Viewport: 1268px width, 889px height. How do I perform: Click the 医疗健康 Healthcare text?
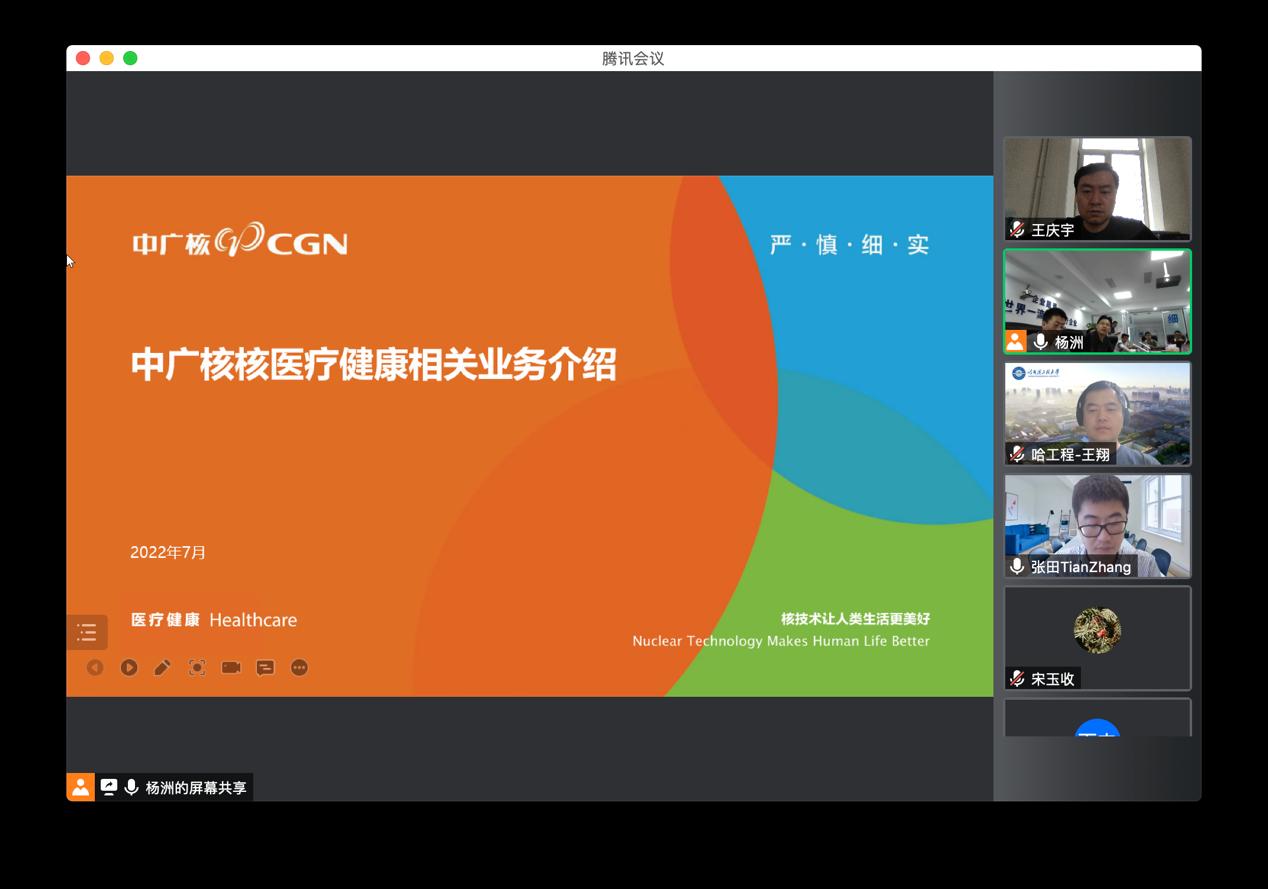tap(214, 620)
